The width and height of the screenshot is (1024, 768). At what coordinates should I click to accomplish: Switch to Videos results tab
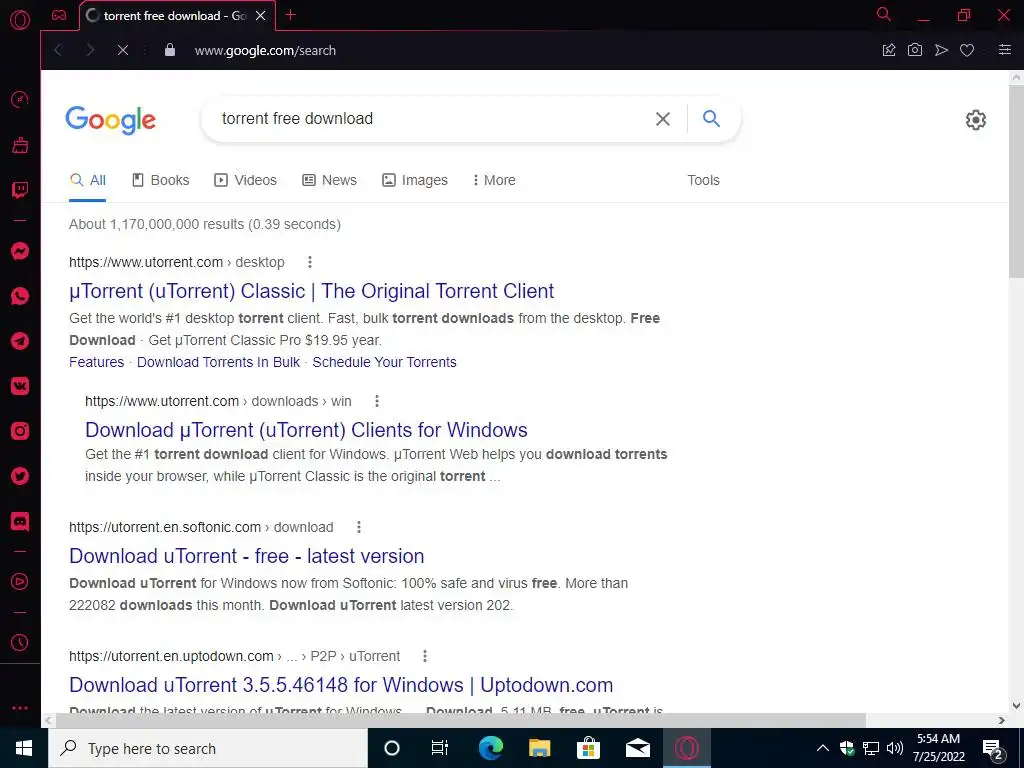coord(246,180)
